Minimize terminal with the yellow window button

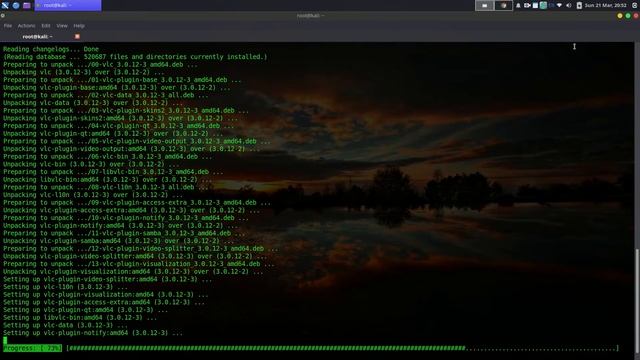pyautogui.click(x=620, y=16)
